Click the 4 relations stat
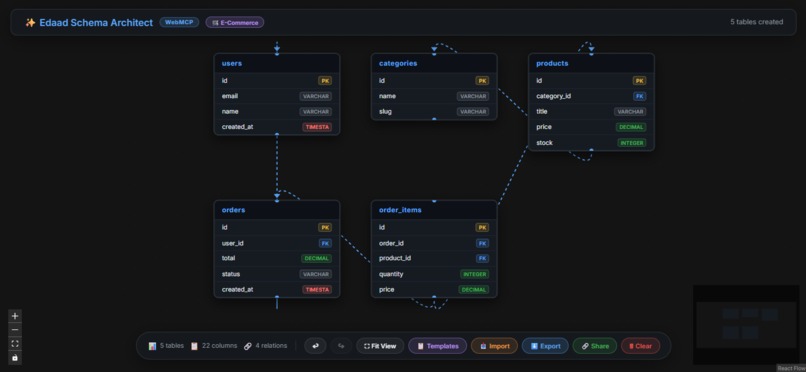The width and height of the screenshot is (806, 372). point(265,346)
